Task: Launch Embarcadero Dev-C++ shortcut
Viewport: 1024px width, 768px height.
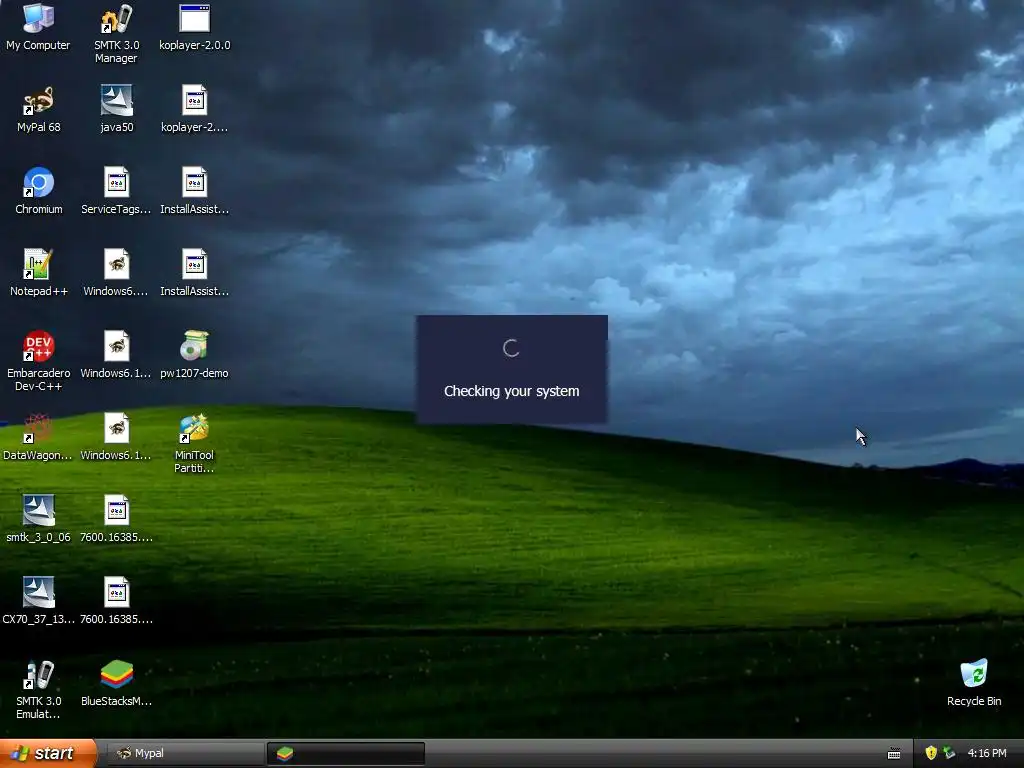Action: pyautogui.click(x=39, y=361)
